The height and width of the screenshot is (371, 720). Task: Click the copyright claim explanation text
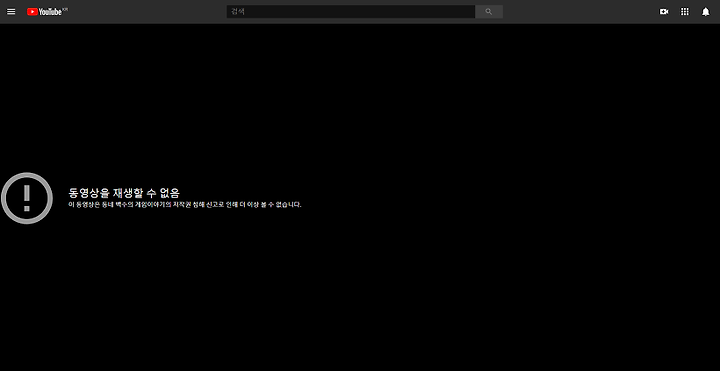[x=185, y=205]
